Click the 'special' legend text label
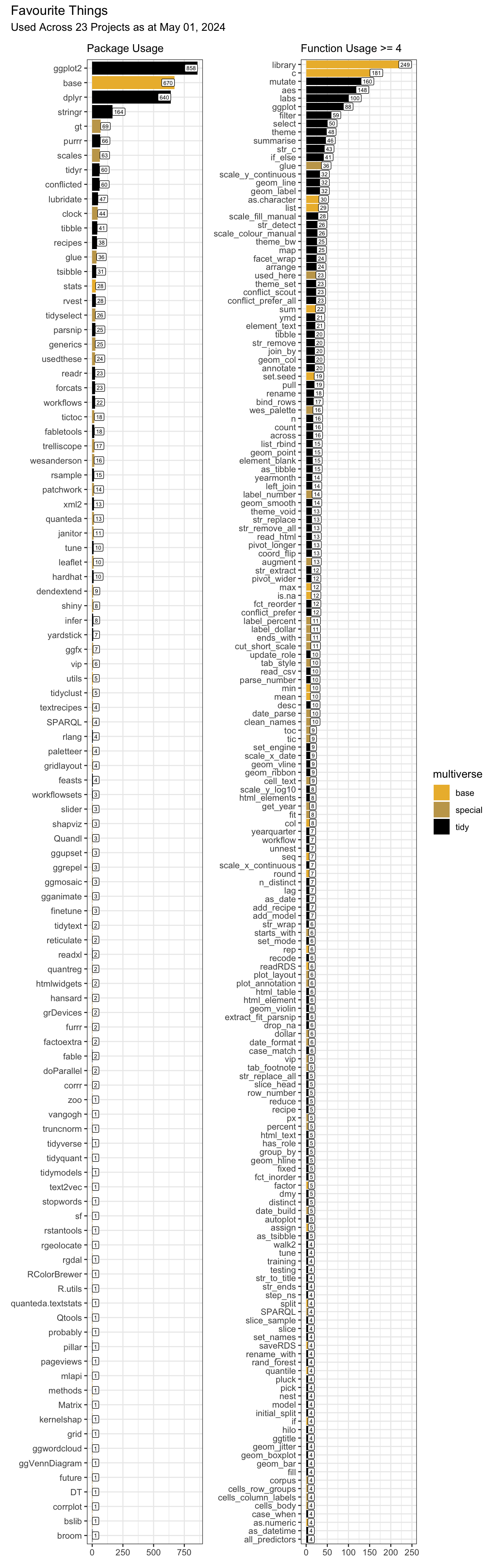 (x=469, y=810)
